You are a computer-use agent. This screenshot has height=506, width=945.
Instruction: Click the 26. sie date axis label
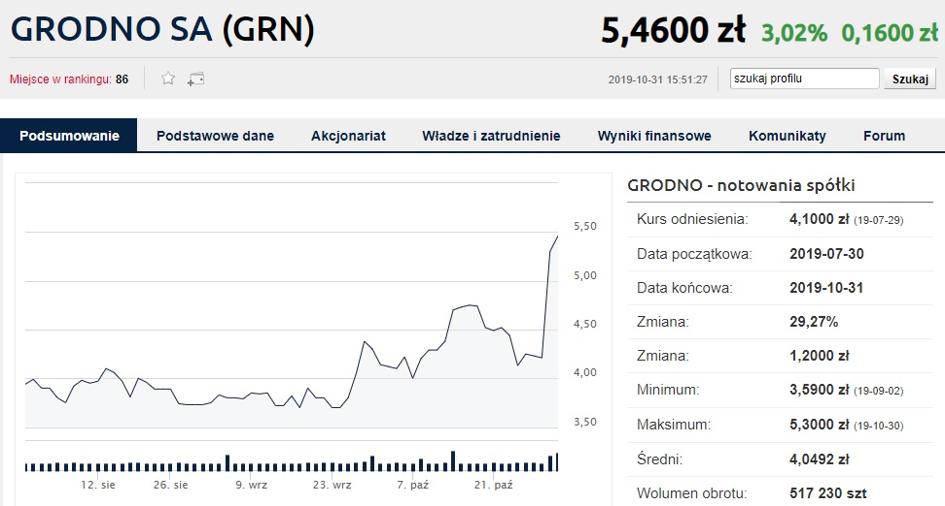171,485
